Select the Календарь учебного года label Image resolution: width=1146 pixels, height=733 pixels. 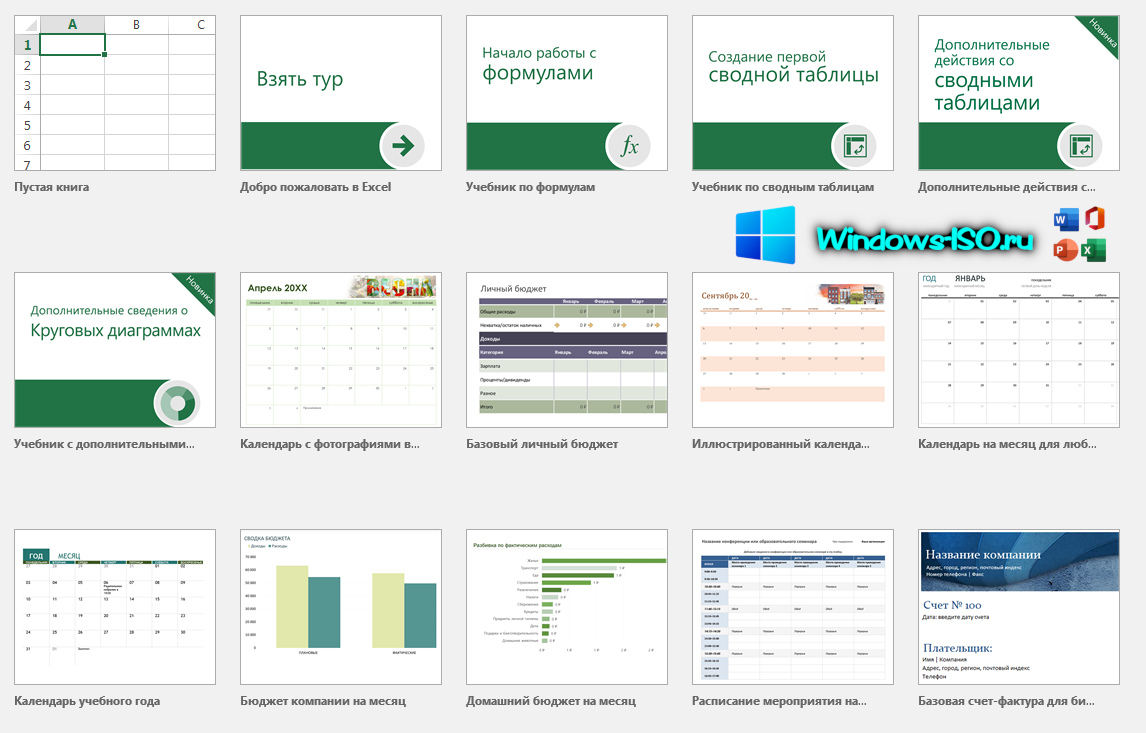[x=87, y=702]
